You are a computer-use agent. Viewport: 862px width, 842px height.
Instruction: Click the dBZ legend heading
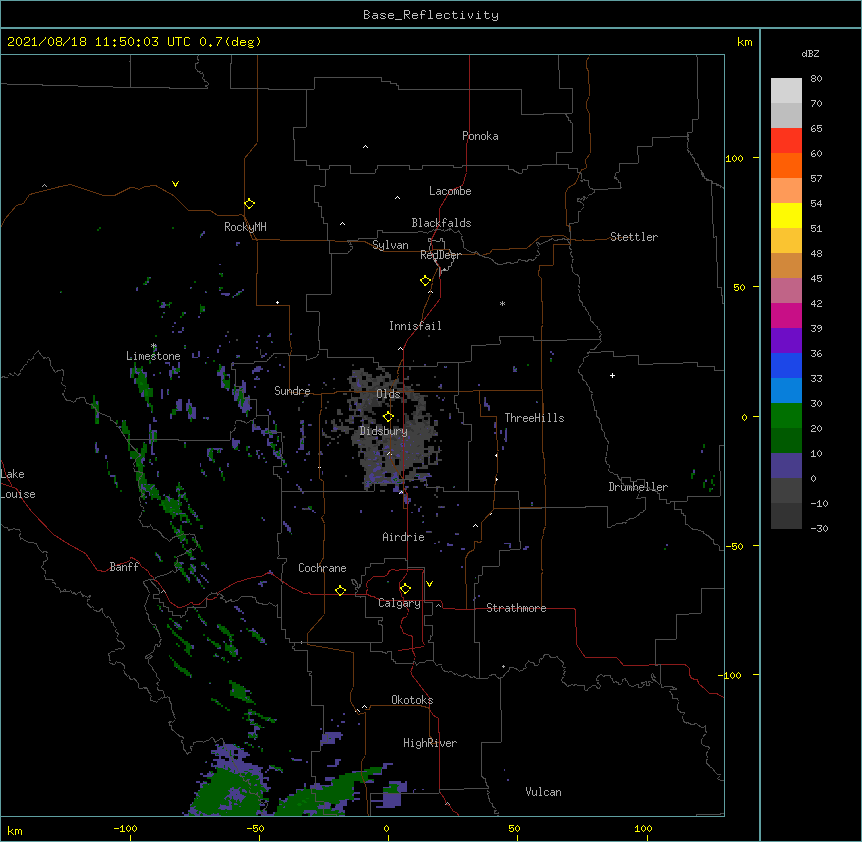click(x=810, y=53)
